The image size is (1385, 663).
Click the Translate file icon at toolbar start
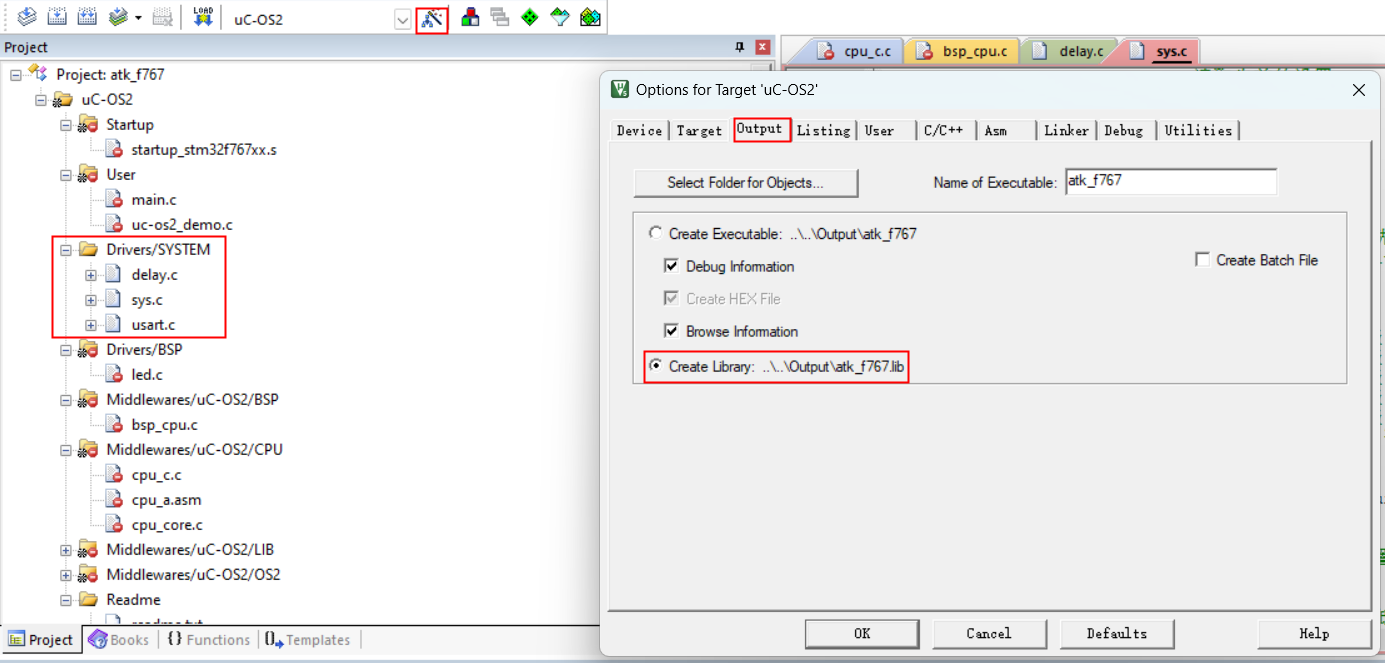(x=27, y=17)
